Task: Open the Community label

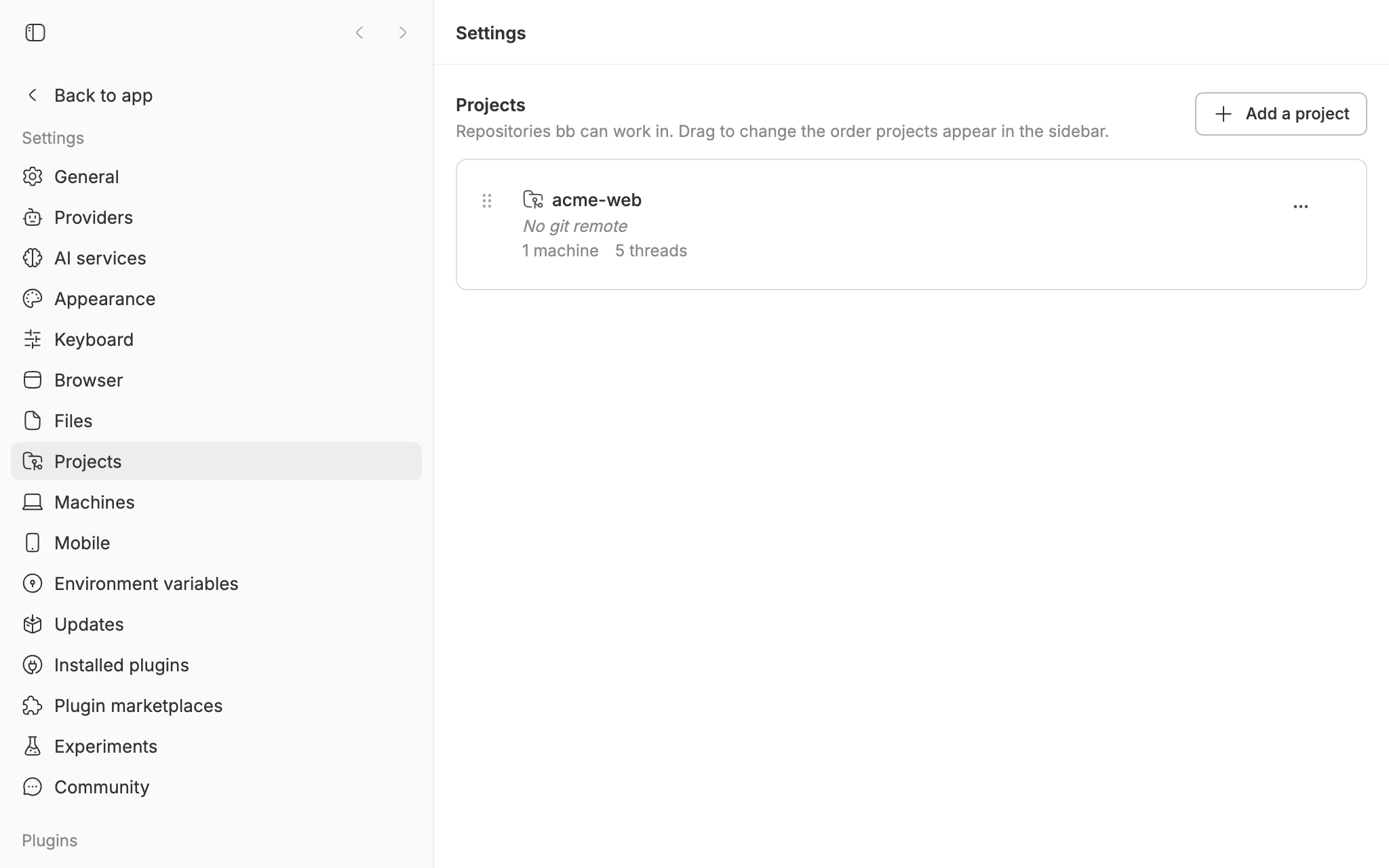Action: point(102,787)
